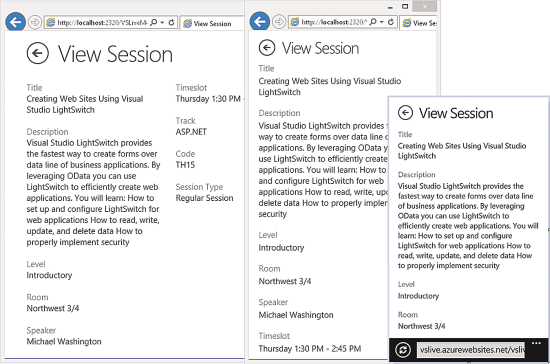Click 'Introductory' Level value on phone screen
Screen dimensions: 550x364
tap(418, 296)
